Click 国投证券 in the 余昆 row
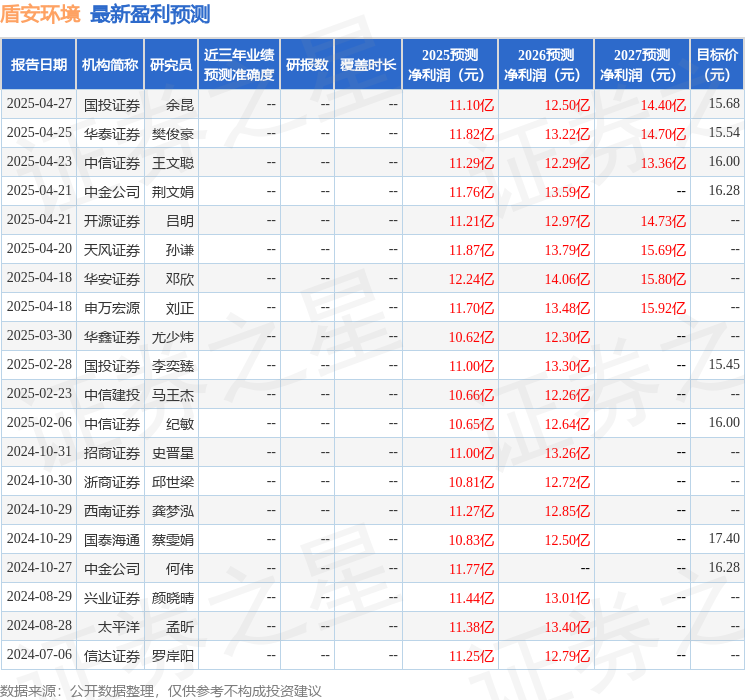Screen dimensions: 745x700 coord(112,105)
